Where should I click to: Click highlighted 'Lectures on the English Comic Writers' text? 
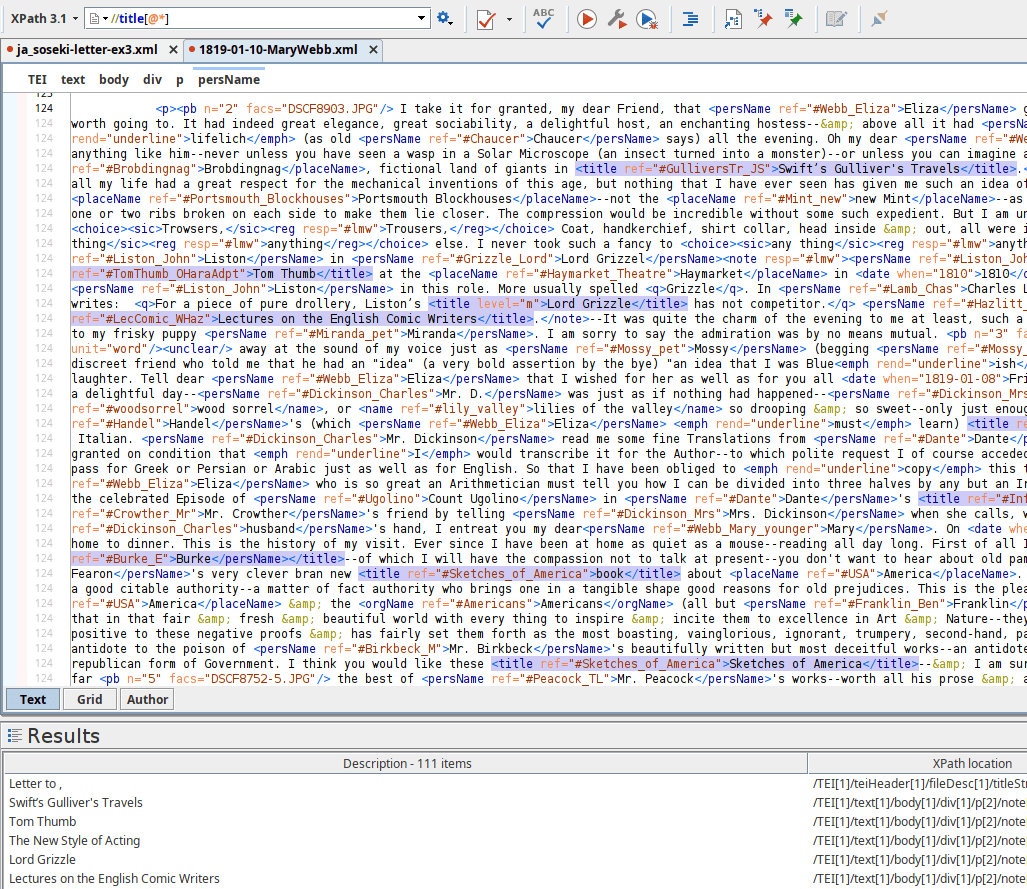[x=347, y=318]
